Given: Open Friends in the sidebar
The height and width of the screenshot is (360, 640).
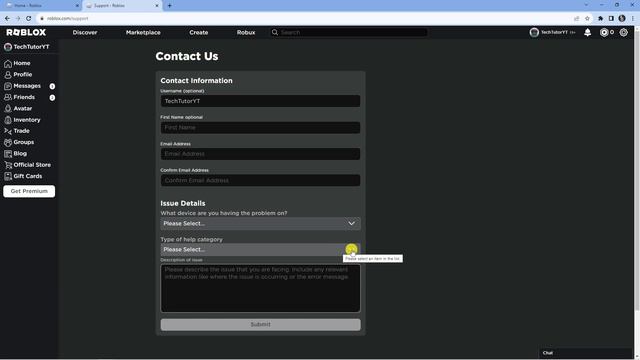Looking at the screenshot, I should coord(24,97).
